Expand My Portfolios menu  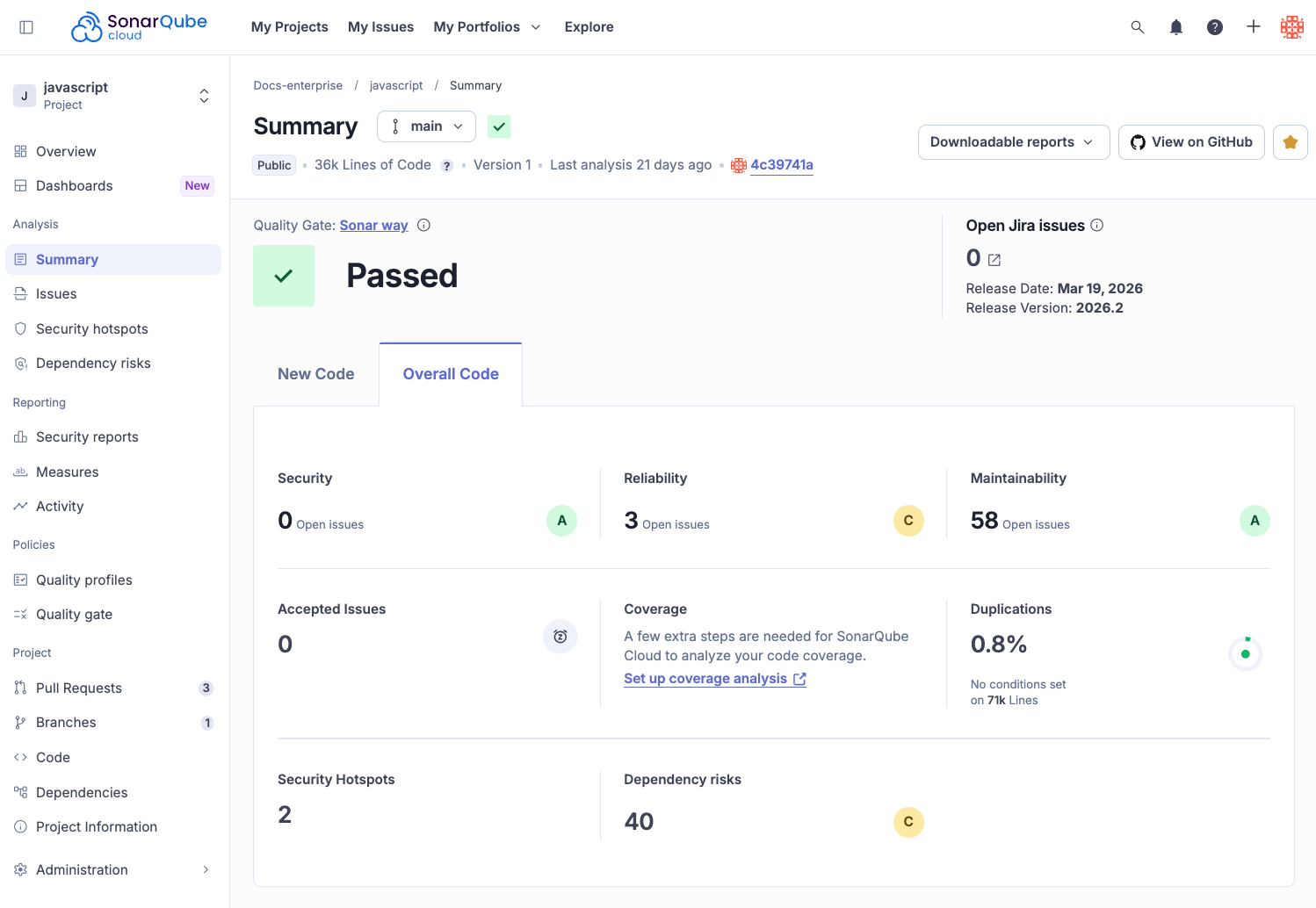488,27
